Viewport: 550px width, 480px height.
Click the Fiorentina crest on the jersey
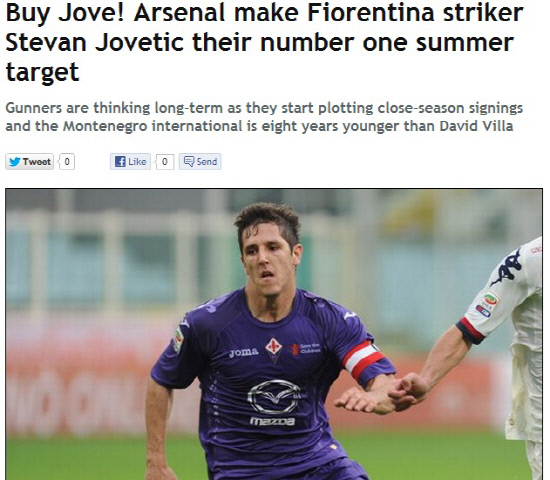pos(274,349)
